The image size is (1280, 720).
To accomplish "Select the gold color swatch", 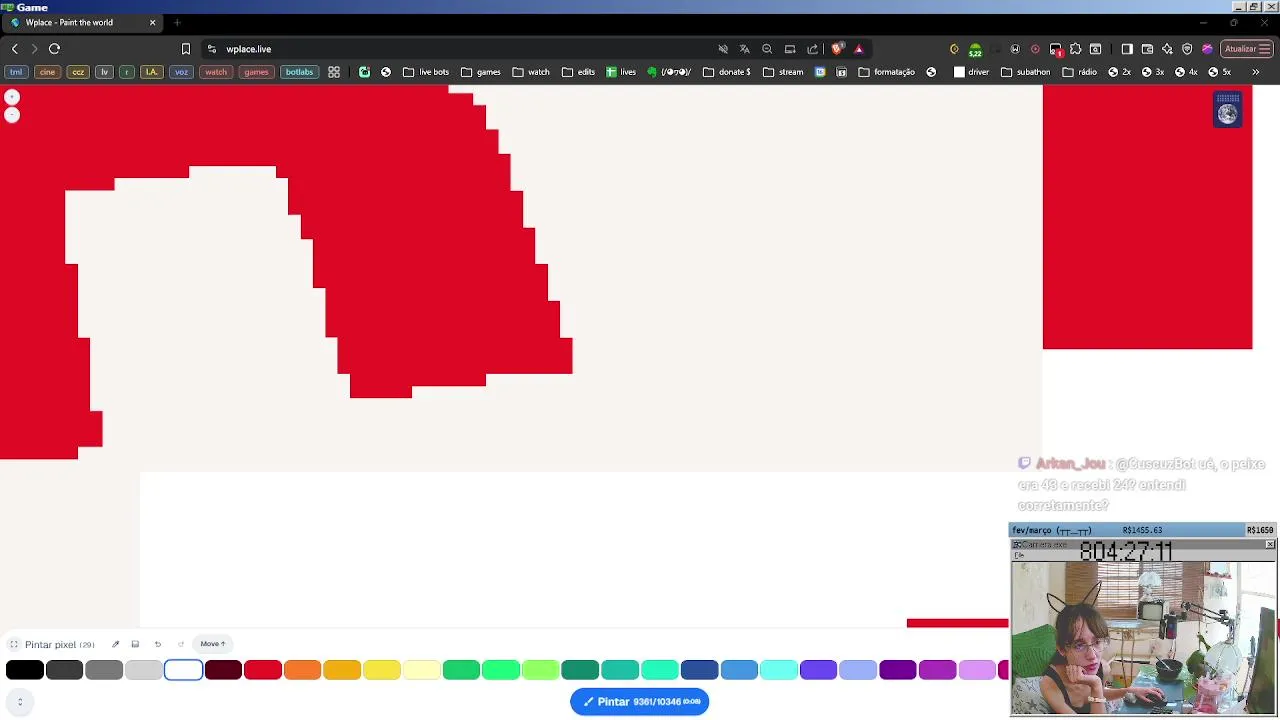I will [x=342, y=670].
